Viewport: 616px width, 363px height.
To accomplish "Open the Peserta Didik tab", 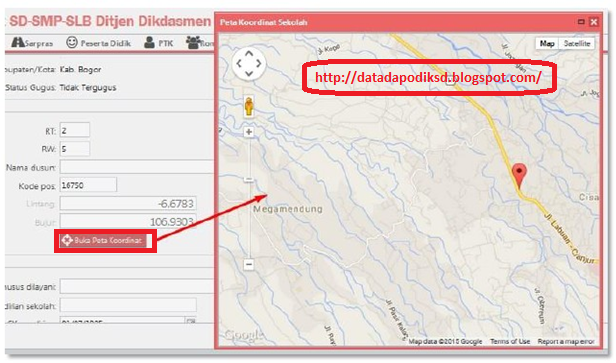I will (x=99, y=43).
